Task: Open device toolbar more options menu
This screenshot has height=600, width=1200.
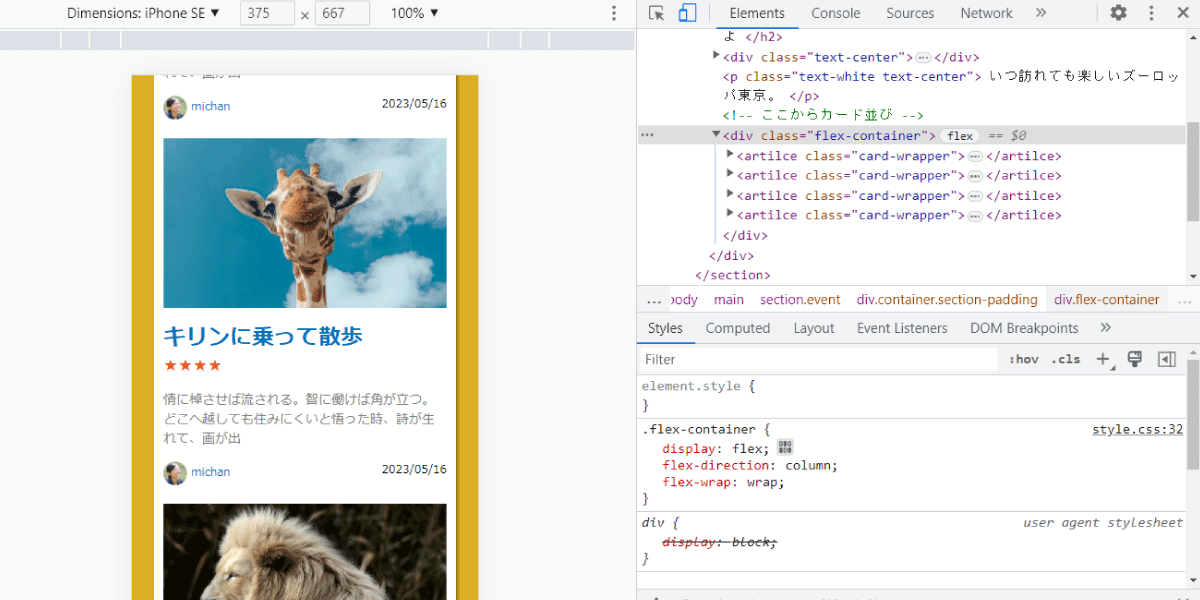Action: (614, 13)
